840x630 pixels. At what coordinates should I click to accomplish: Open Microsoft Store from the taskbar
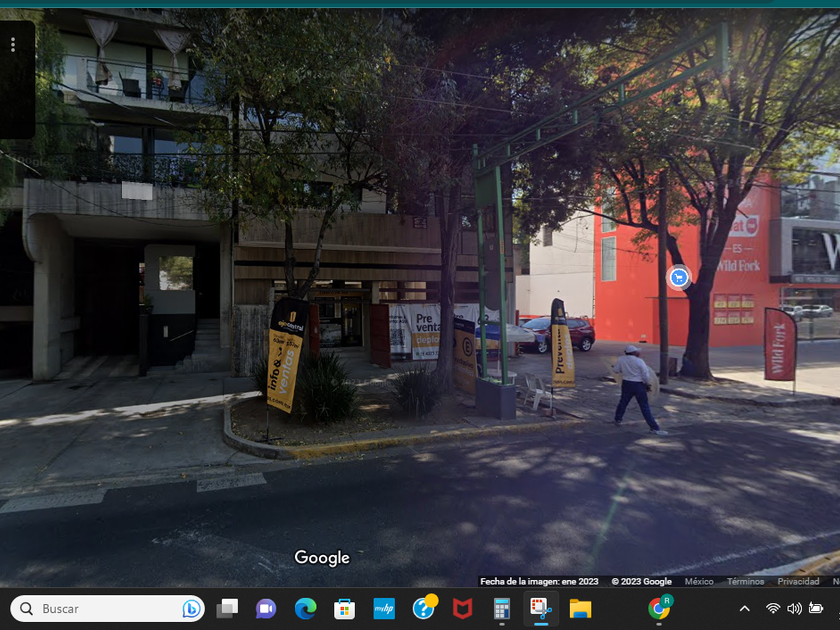pyautogui.click(x=345, y=608)
